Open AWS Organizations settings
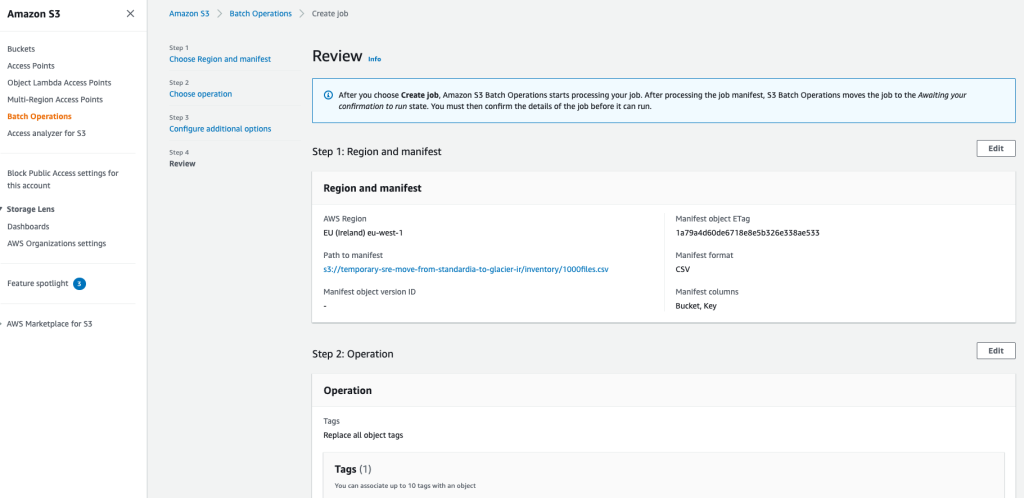Screen dimensions: 1024x498 tap(56, 243)
